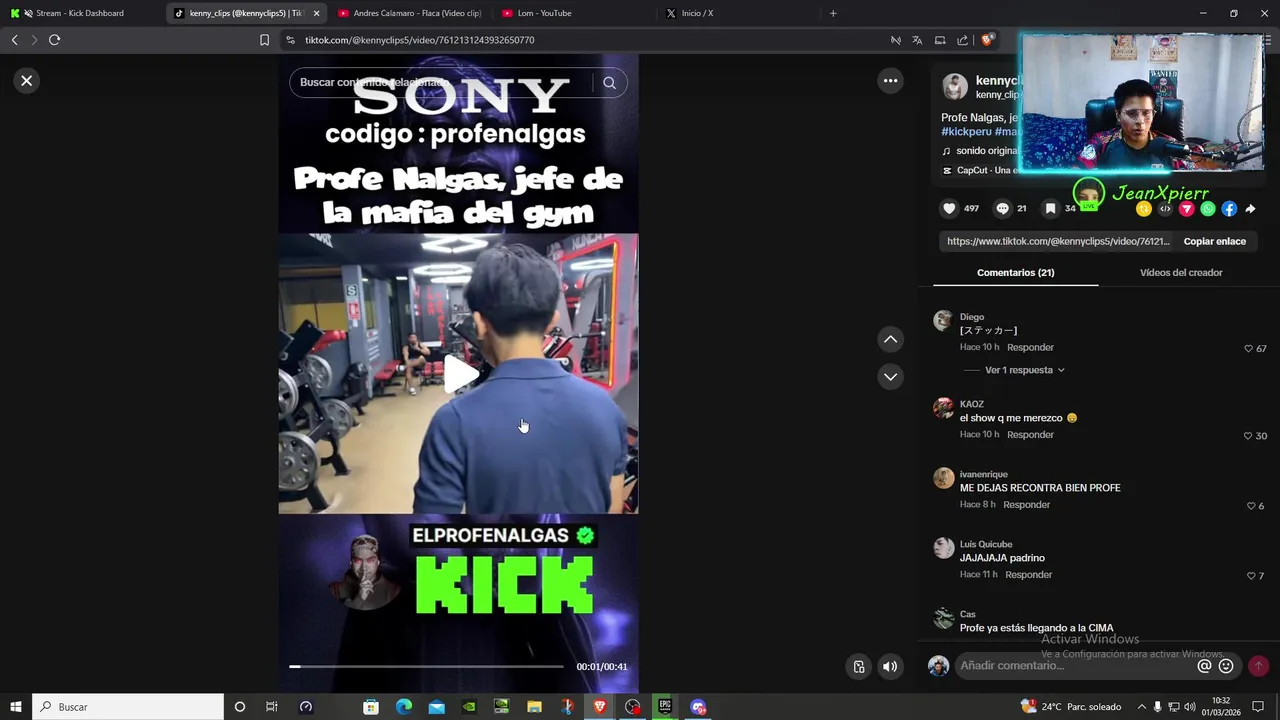Open the Brave Shields lion icon
Screen dimensions: 1280x720
click(x=987, y=40)
